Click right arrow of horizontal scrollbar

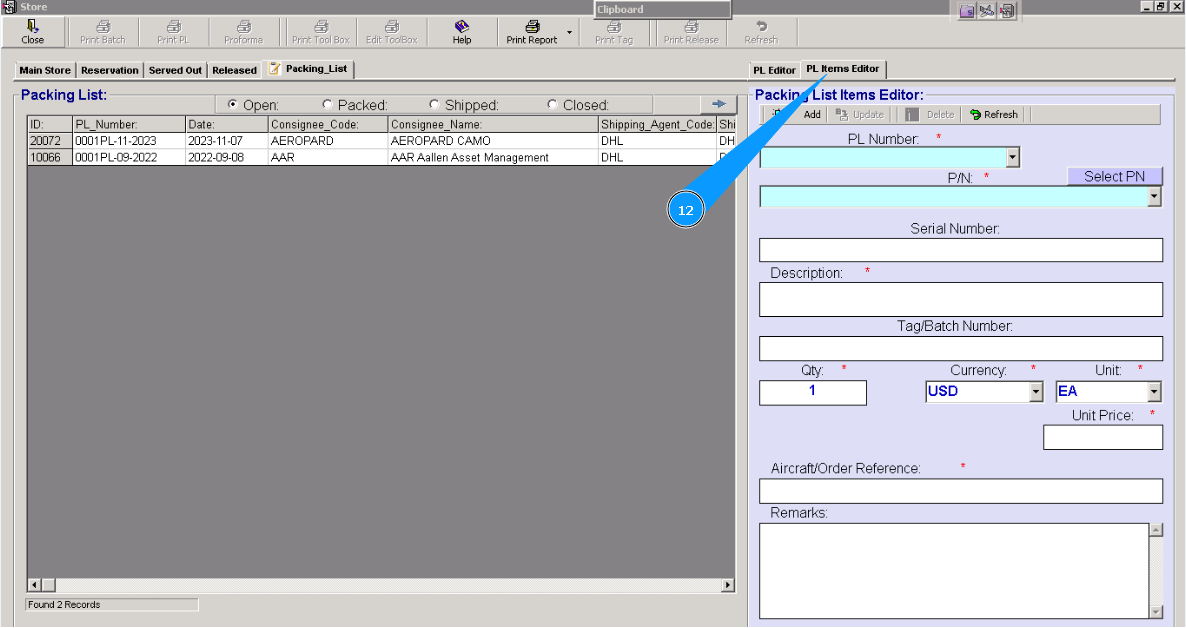[728, 585]
